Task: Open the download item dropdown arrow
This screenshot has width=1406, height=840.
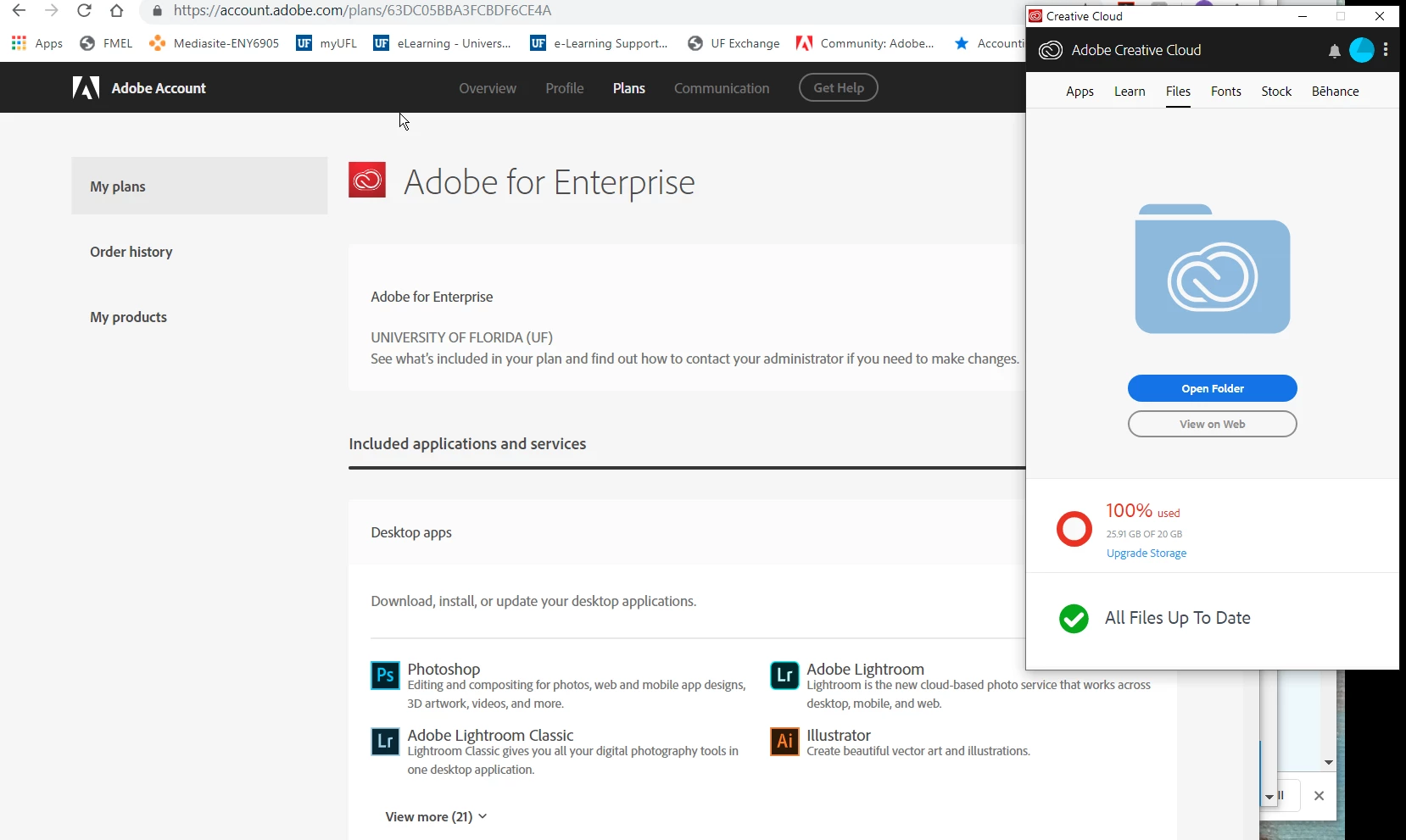Action: (x=1269, y=797)
